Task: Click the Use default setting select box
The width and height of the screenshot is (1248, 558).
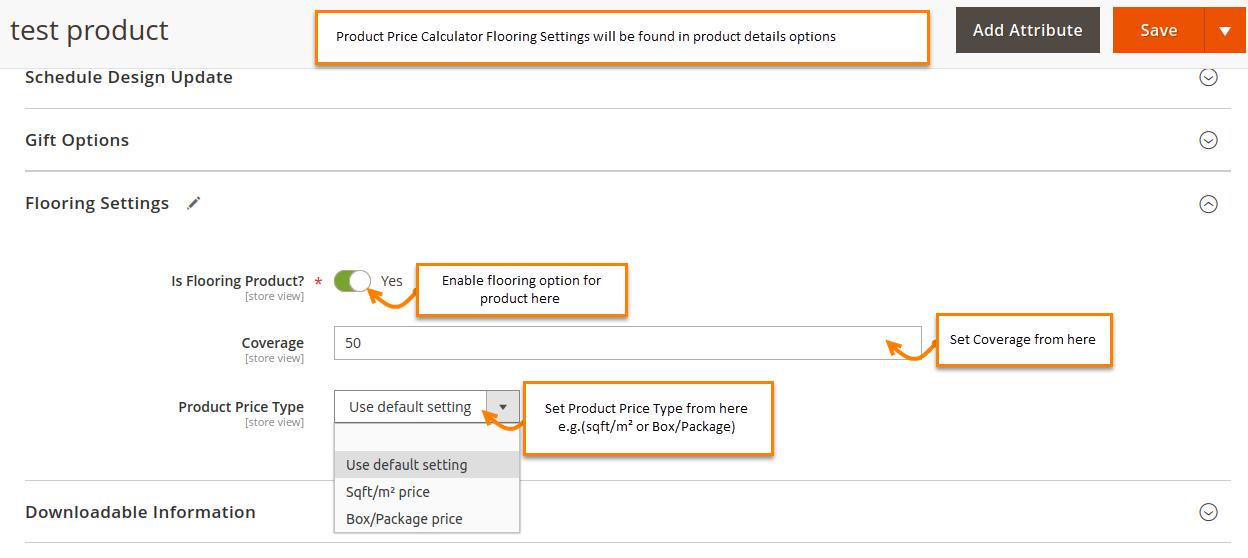Action: tap(427, 407)
